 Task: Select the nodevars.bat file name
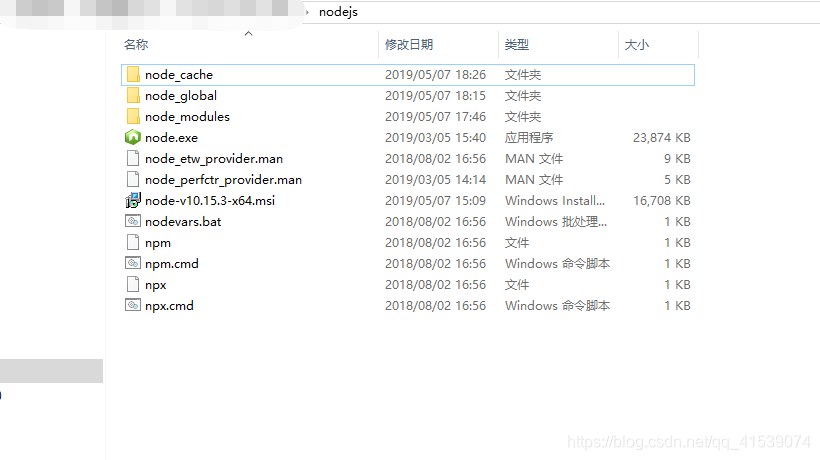(x=183, y=222)
